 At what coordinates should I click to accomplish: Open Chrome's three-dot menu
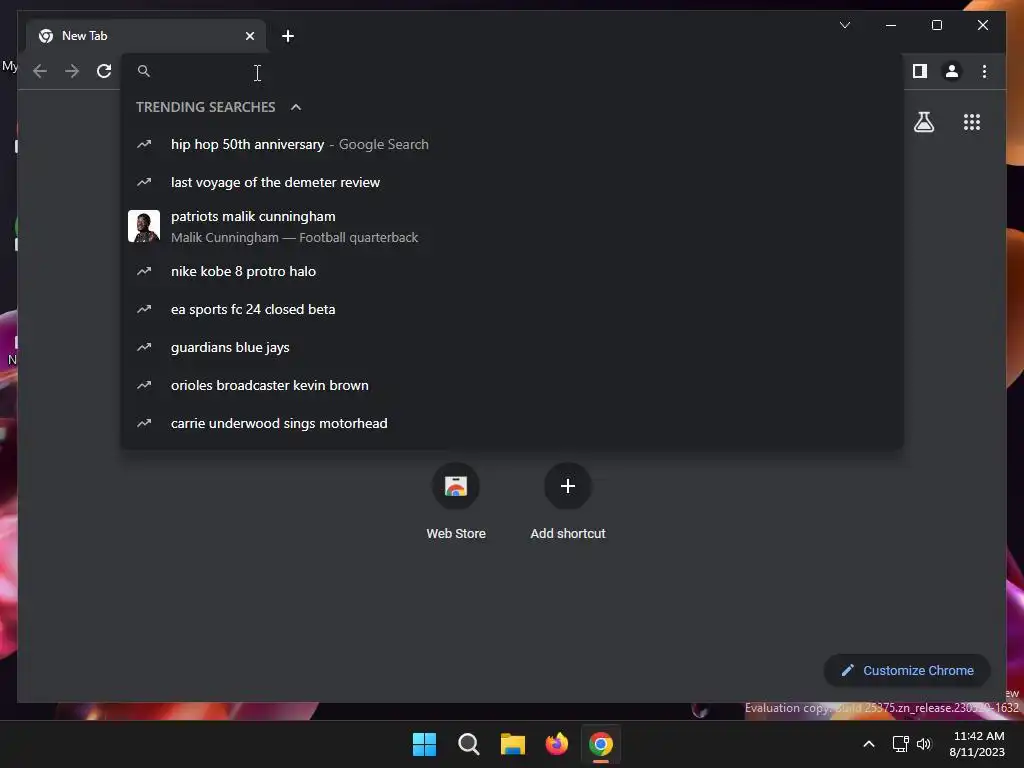pos(984,71)
